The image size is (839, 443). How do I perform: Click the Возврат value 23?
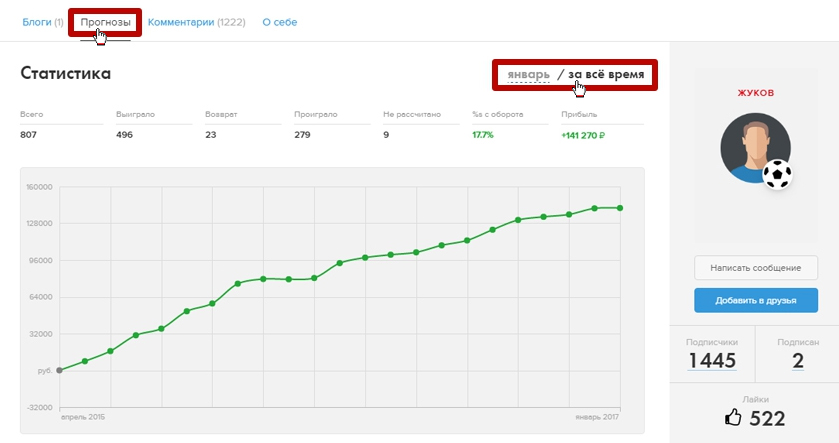(211, 135)
